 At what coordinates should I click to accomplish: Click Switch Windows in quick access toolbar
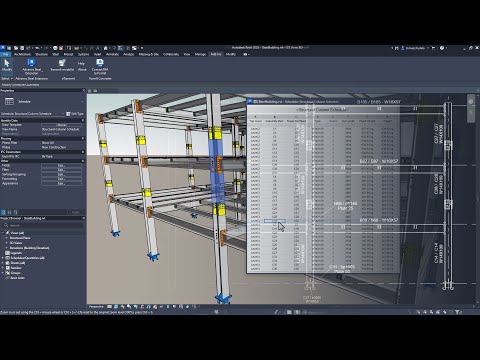[x=134, y=48]
